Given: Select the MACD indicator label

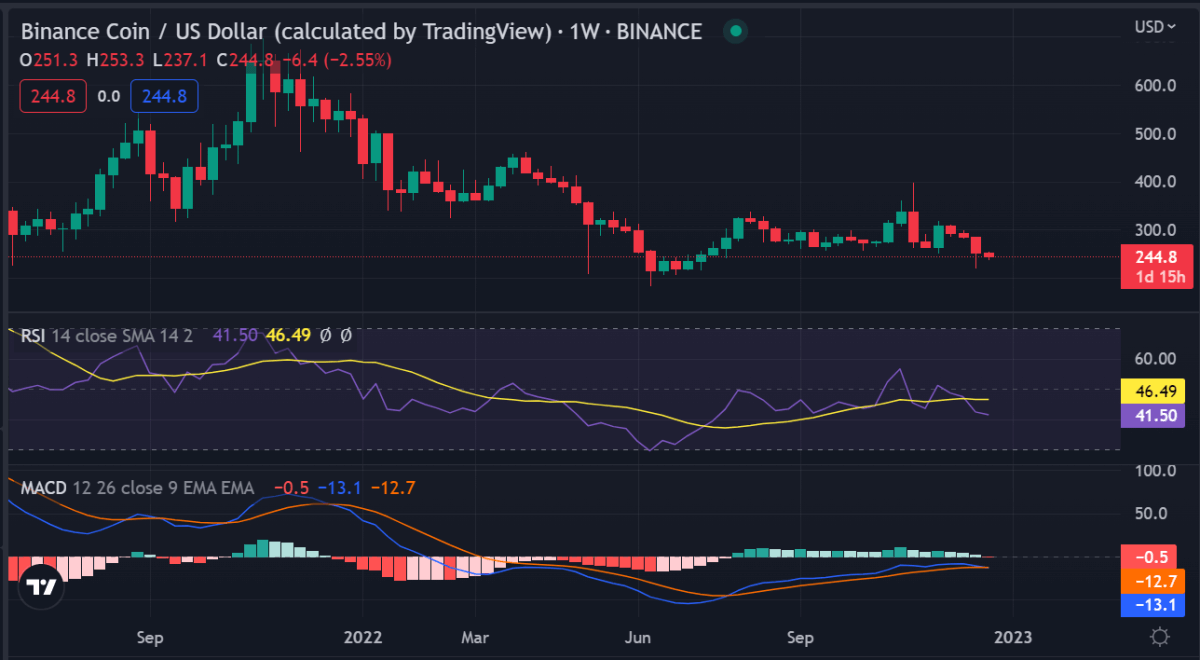Looking at the screenshot, I should tap(44, 488).
